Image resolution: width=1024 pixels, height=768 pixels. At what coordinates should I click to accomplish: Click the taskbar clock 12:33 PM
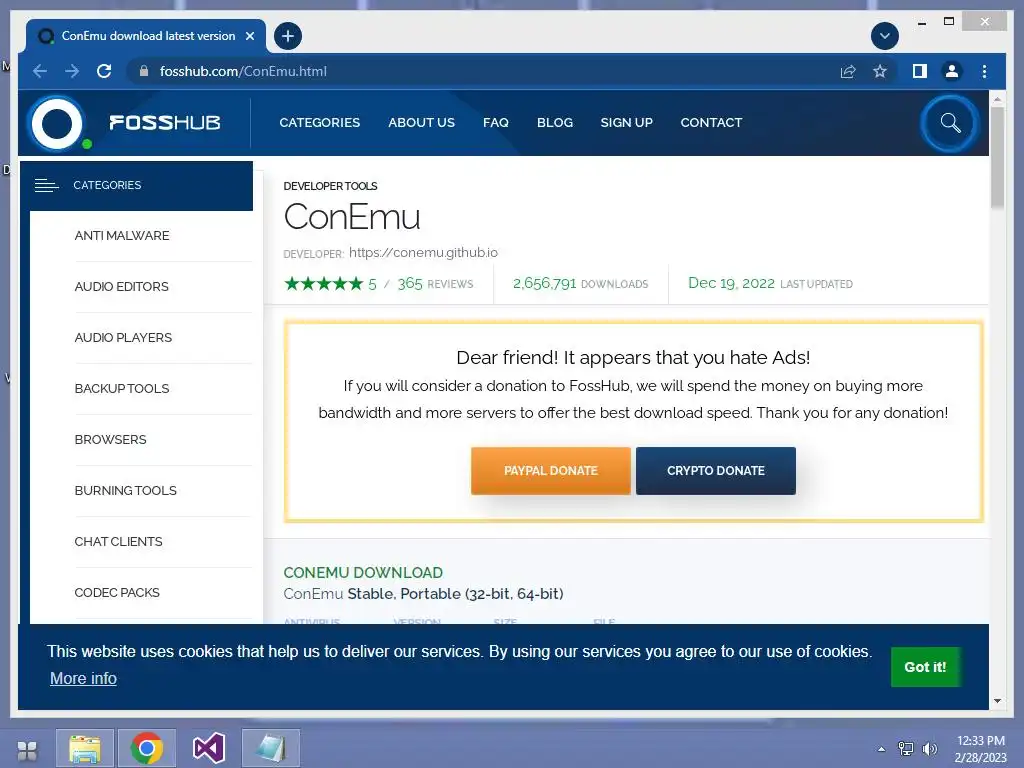(x=980, y=741)
